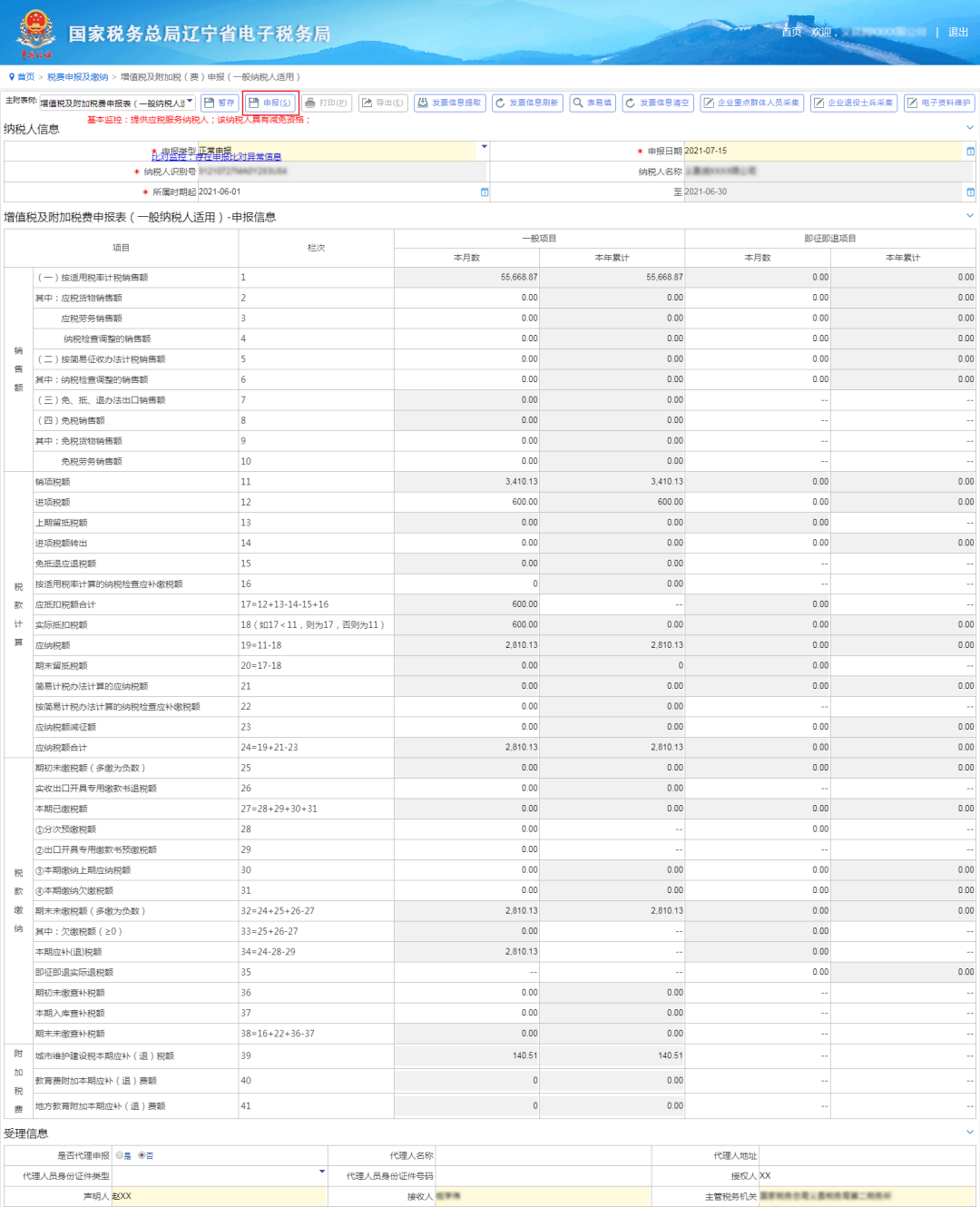This screenshot has width=980, height=1207.
Task: Select 是 for 是否代理申报
Action: pyautogui.click(x=120, y=1156)
